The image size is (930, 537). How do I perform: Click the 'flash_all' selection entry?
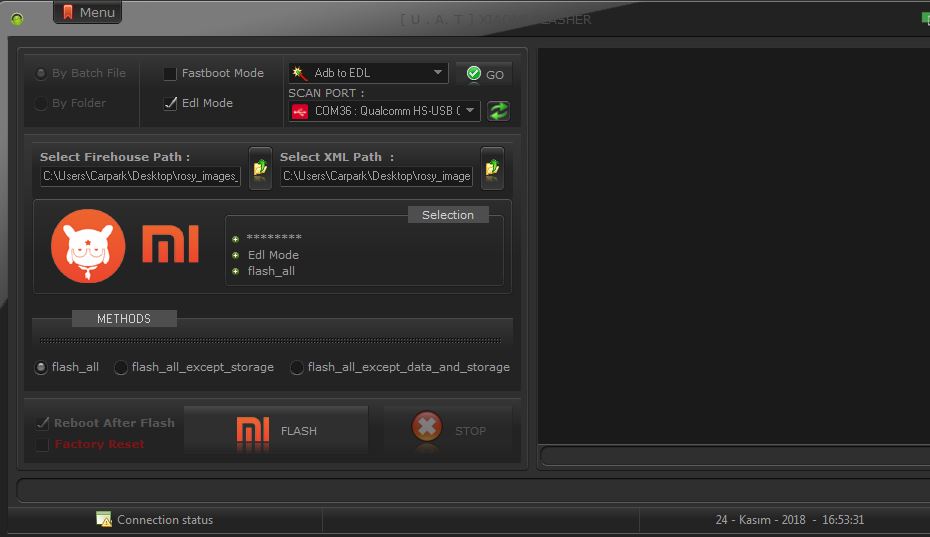[271, 271]
